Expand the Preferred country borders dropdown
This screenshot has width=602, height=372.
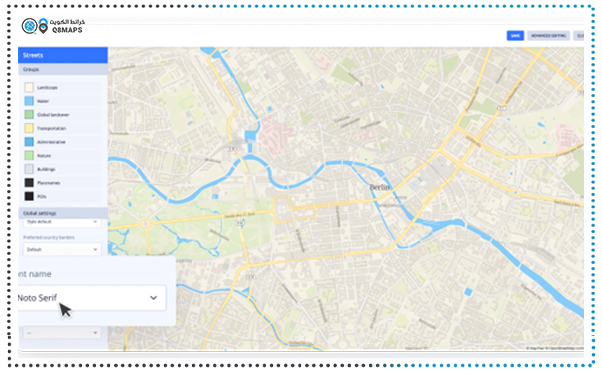tap(62, 250)
